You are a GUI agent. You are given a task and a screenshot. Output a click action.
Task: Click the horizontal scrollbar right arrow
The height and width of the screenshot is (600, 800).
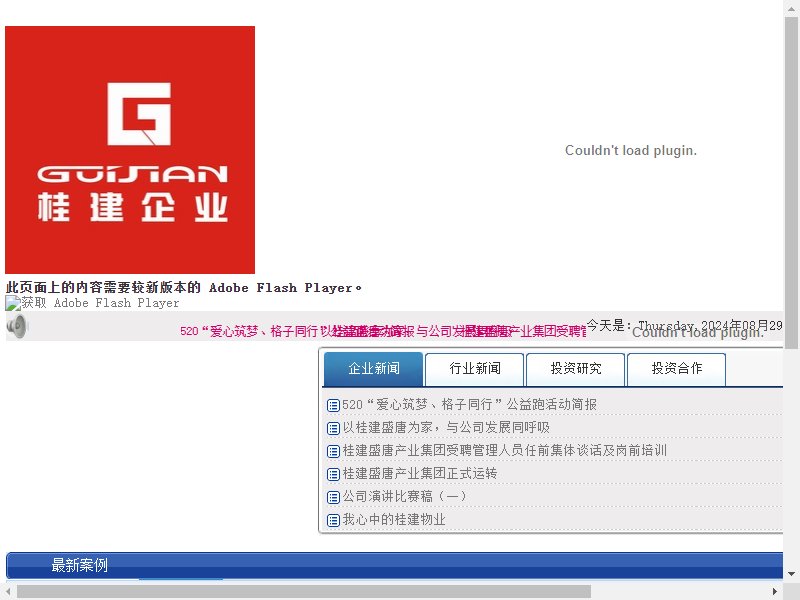click(x=775, y=592)
